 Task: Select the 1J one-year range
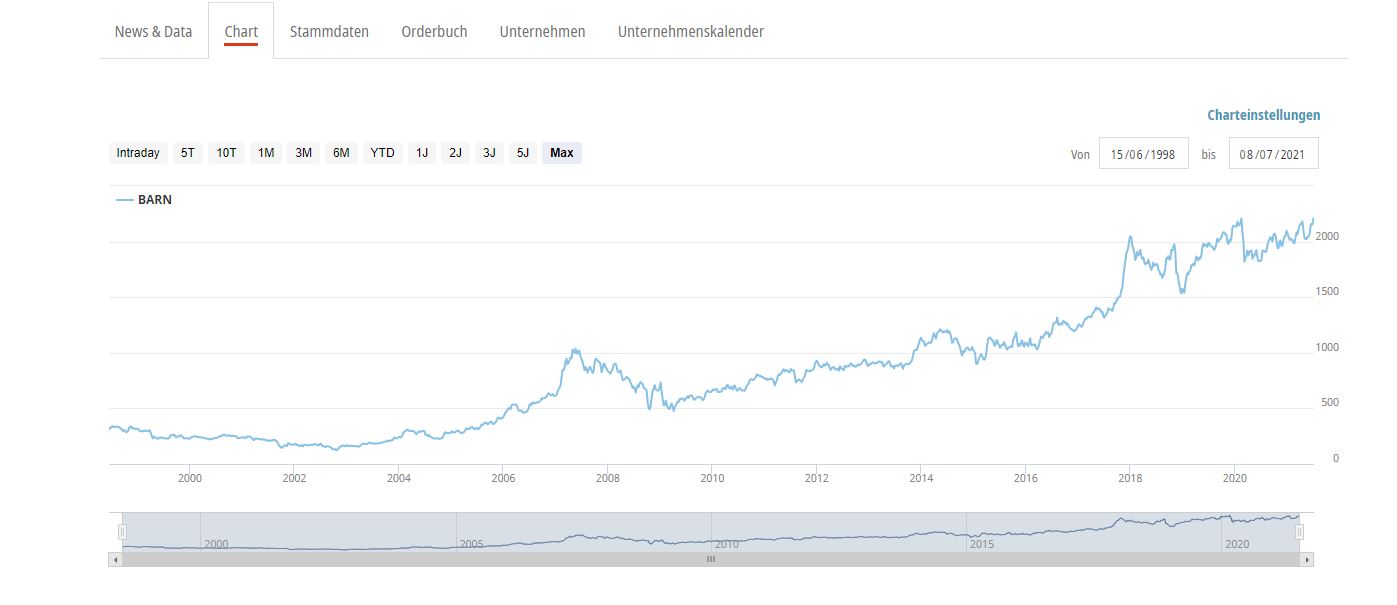coord(422,153)
